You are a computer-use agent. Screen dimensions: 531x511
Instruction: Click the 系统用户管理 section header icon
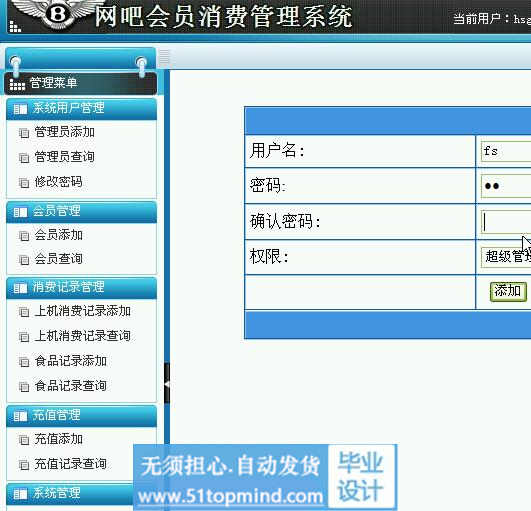20,109
